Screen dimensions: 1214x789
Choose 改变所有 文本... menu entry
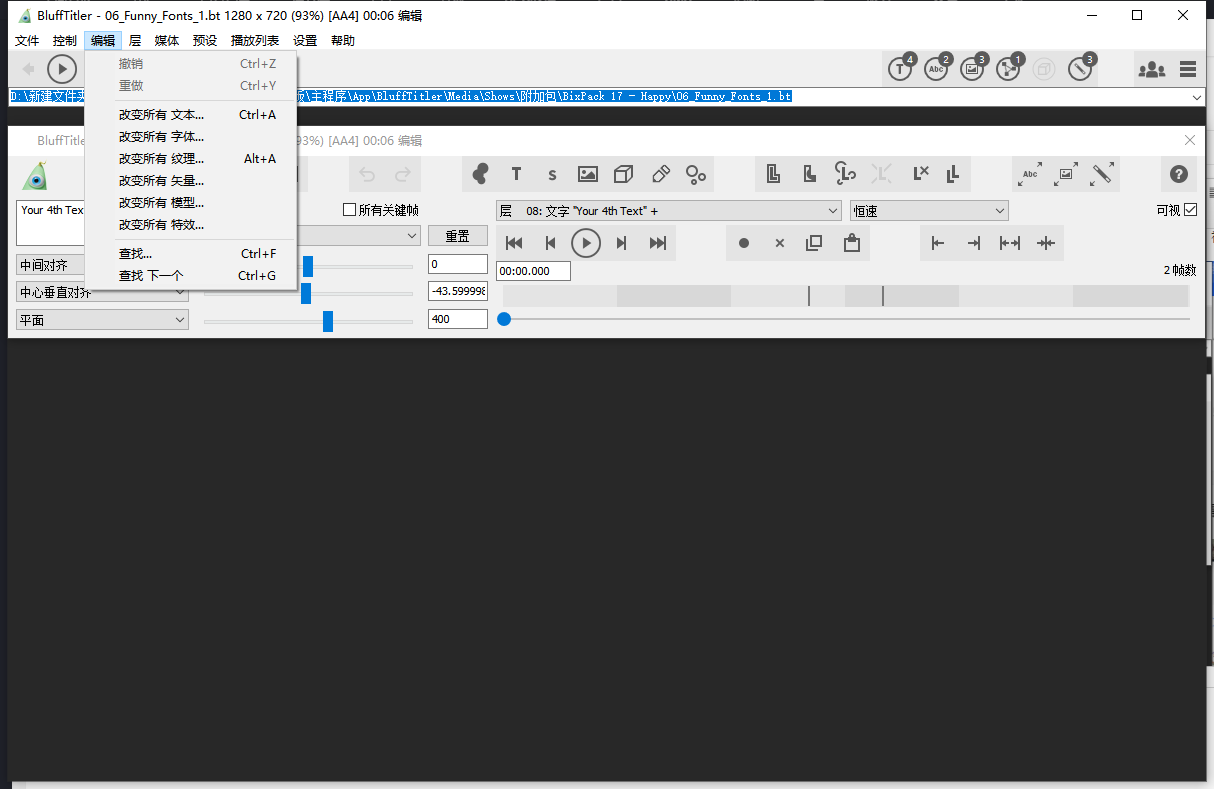coord(191,115)
